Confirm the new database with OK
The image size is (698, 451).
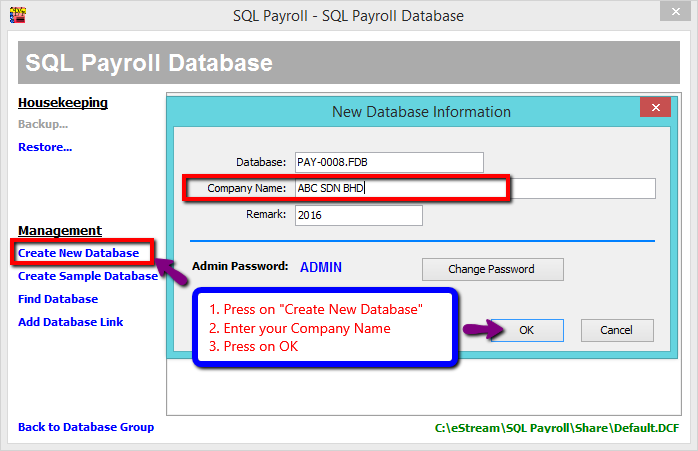click(x=526, y=330)
